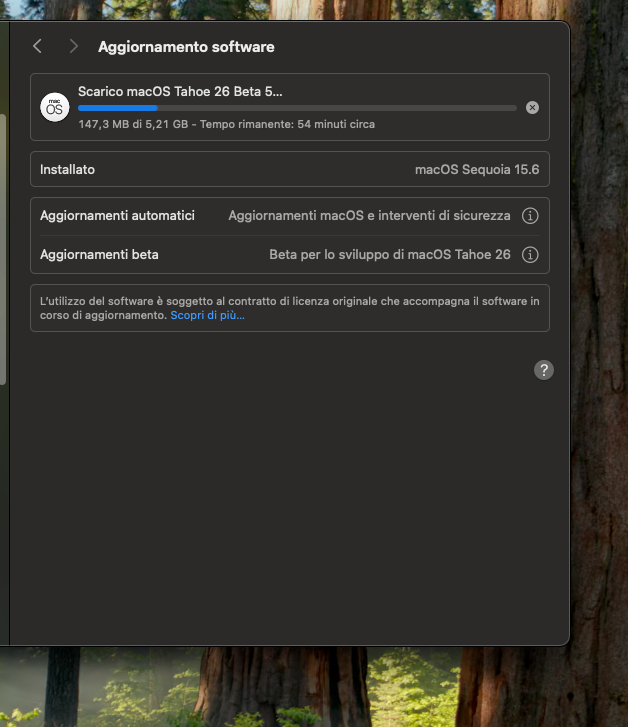The height and width of the screenshot is (727, 628).
Task: Click Aggiornamenti macOS e interventi di sicurezza
Action: pyautogui.click(x=369, y=216)
